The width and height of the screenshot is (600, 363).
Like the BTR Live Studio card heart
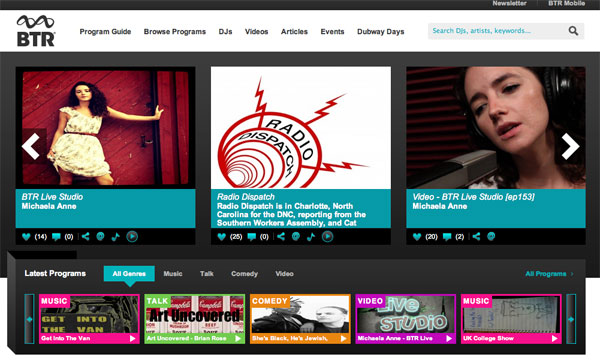tap(26, 237)
